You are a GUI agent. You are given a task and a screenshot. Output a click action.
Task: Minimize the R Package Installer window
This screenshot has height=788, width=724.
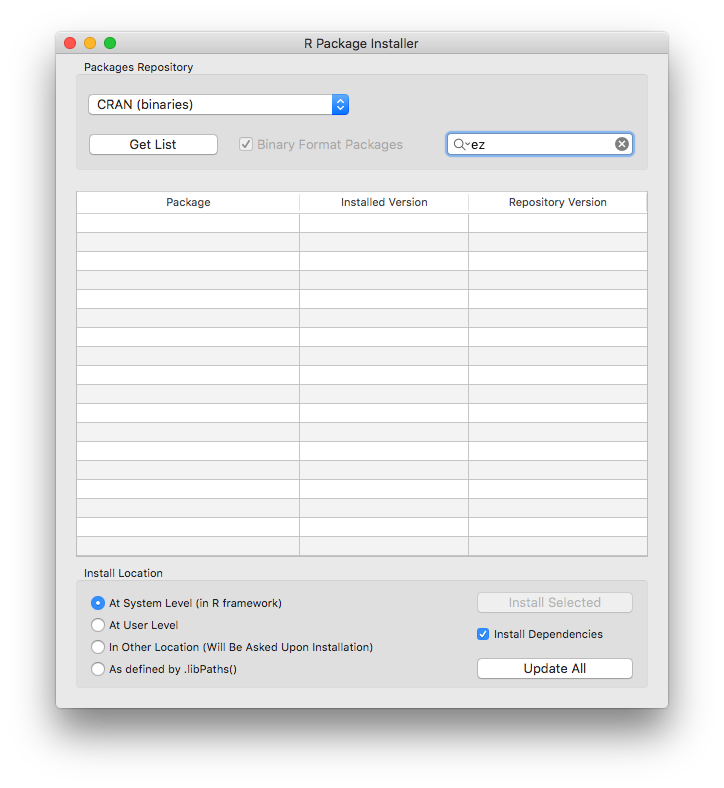(90, 43)
